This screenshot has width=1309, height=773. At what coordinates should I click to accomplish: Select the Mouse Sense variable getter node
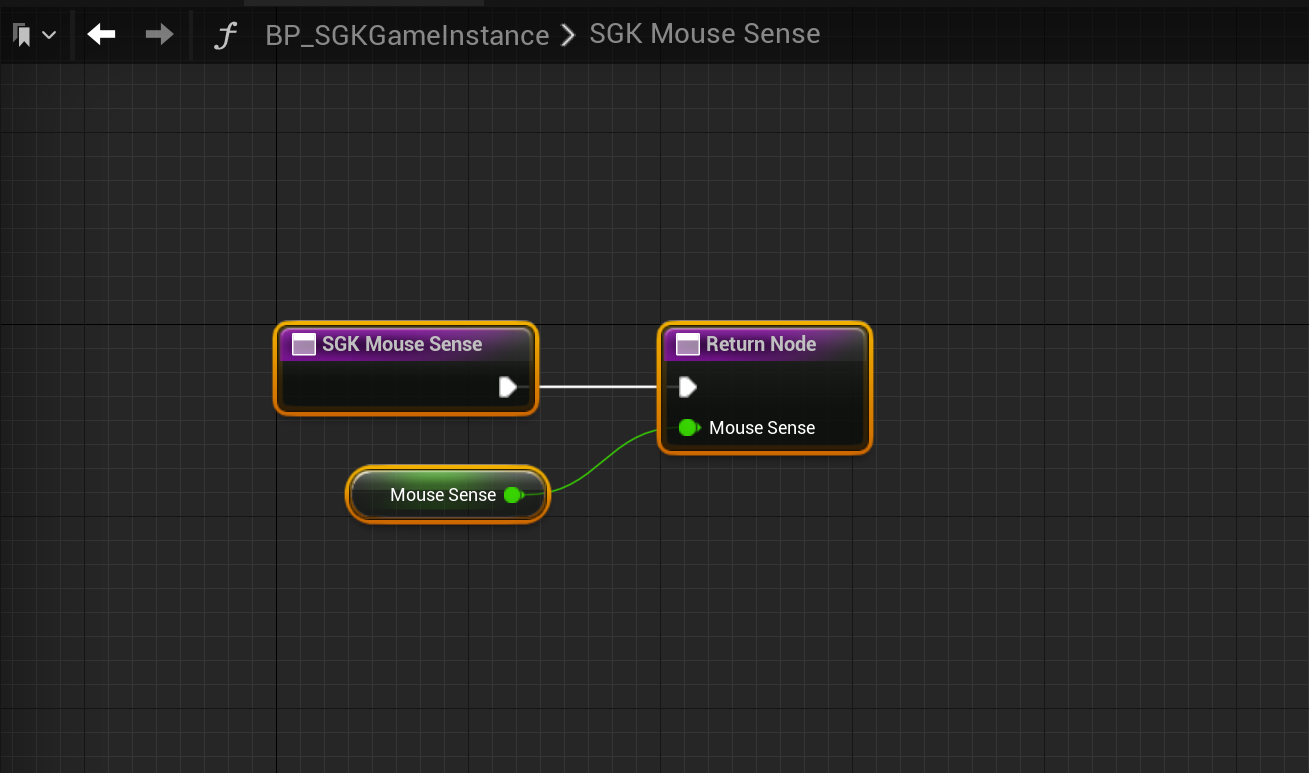click(442, 495)
